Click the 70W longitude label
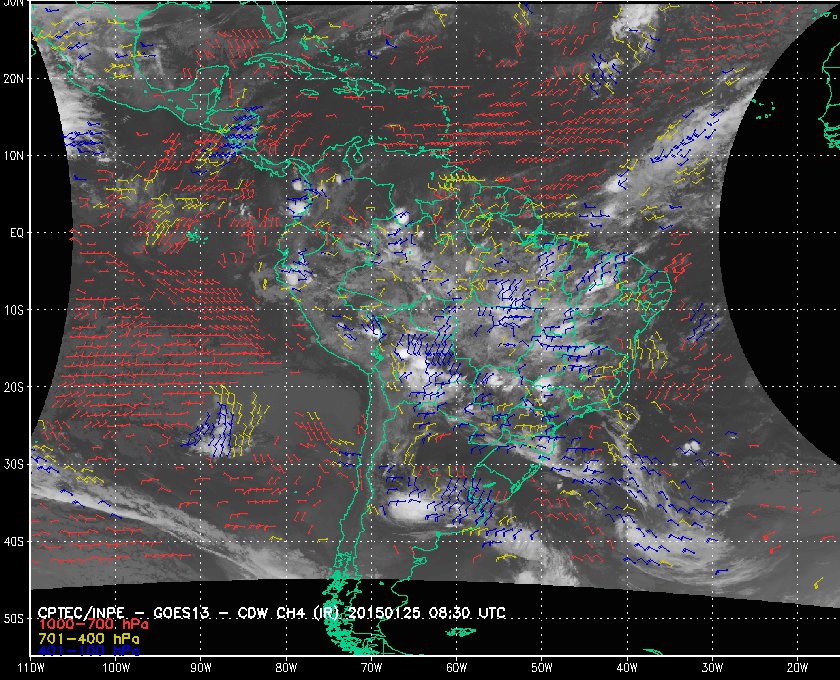The height and width of the screenshot is (680, 840). 371,668
